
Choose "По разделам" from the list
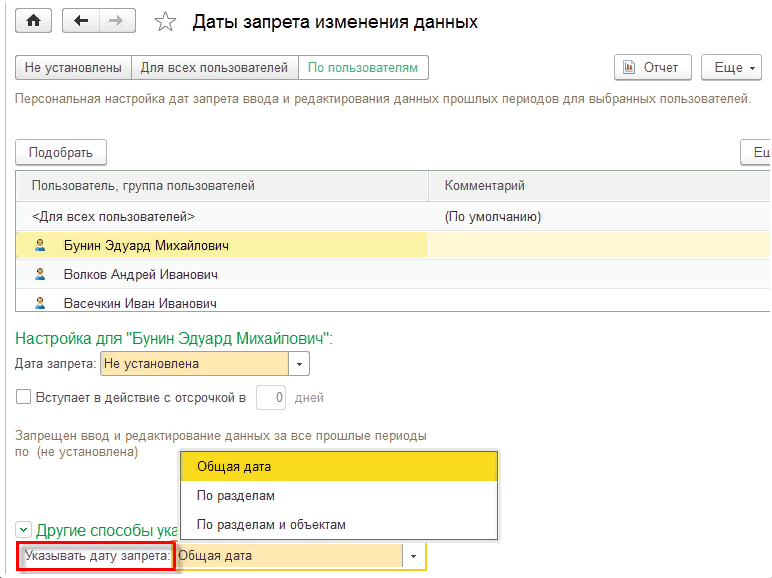click(236, 495)
